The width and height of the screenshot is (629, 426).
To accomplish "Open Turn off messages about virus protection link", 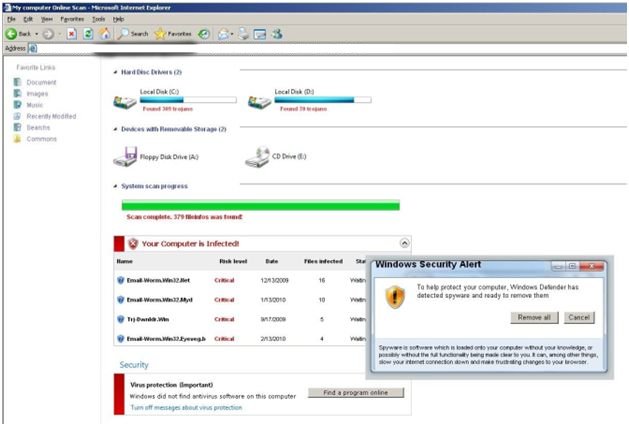I will pyautogui.click(x=186, y=408).
